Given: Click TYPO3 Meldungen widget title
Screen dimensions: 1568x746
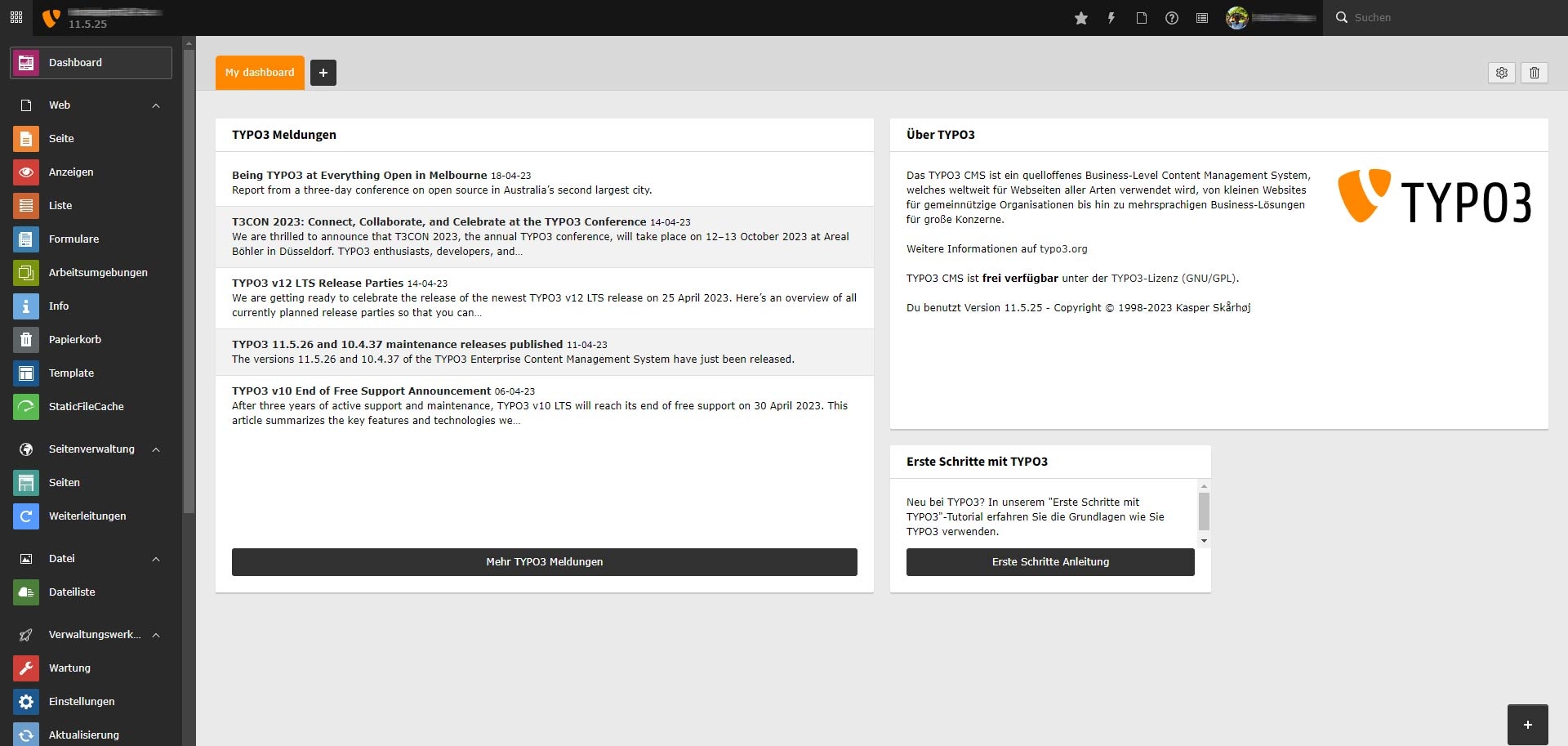Looking at the screenshot, I should [284, 135].
